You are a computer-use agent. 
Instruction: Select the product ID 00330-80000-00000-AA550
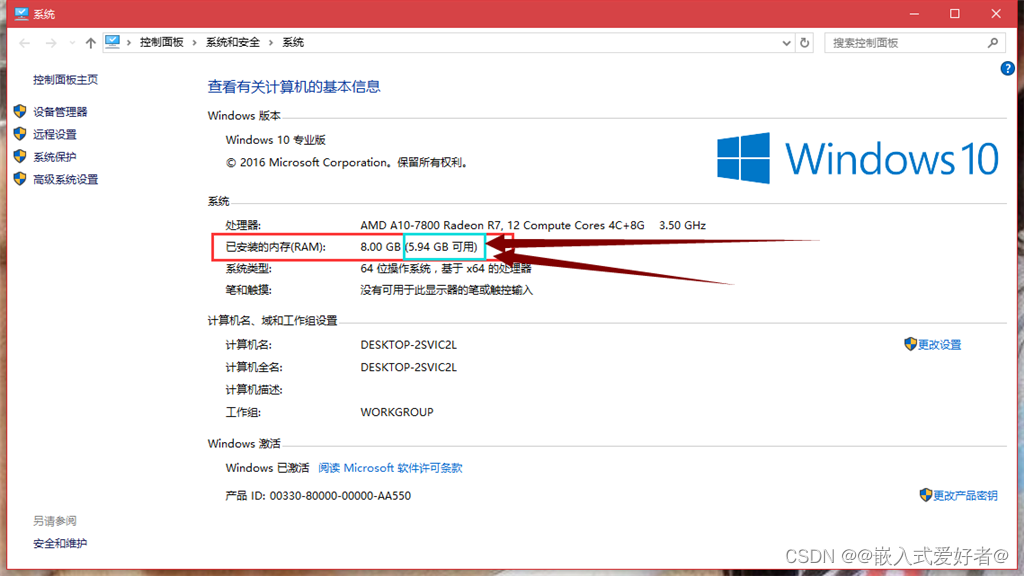[340, 496]
